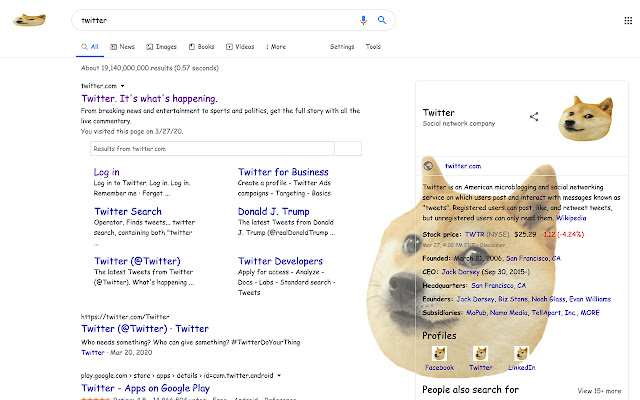640x400 pixels.
Task: Click the doge logo at top left
Action: (29, 20)
